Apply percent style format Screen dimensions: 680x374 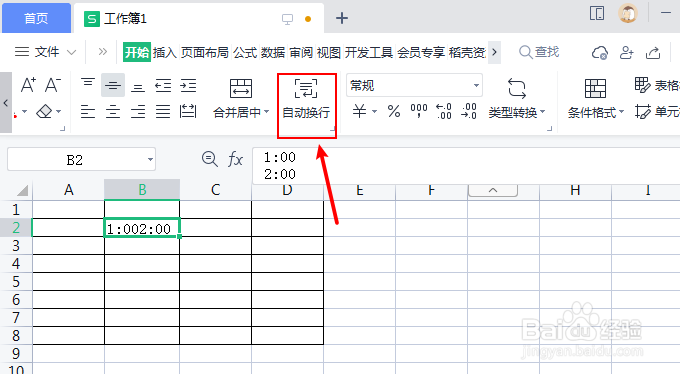394,112
